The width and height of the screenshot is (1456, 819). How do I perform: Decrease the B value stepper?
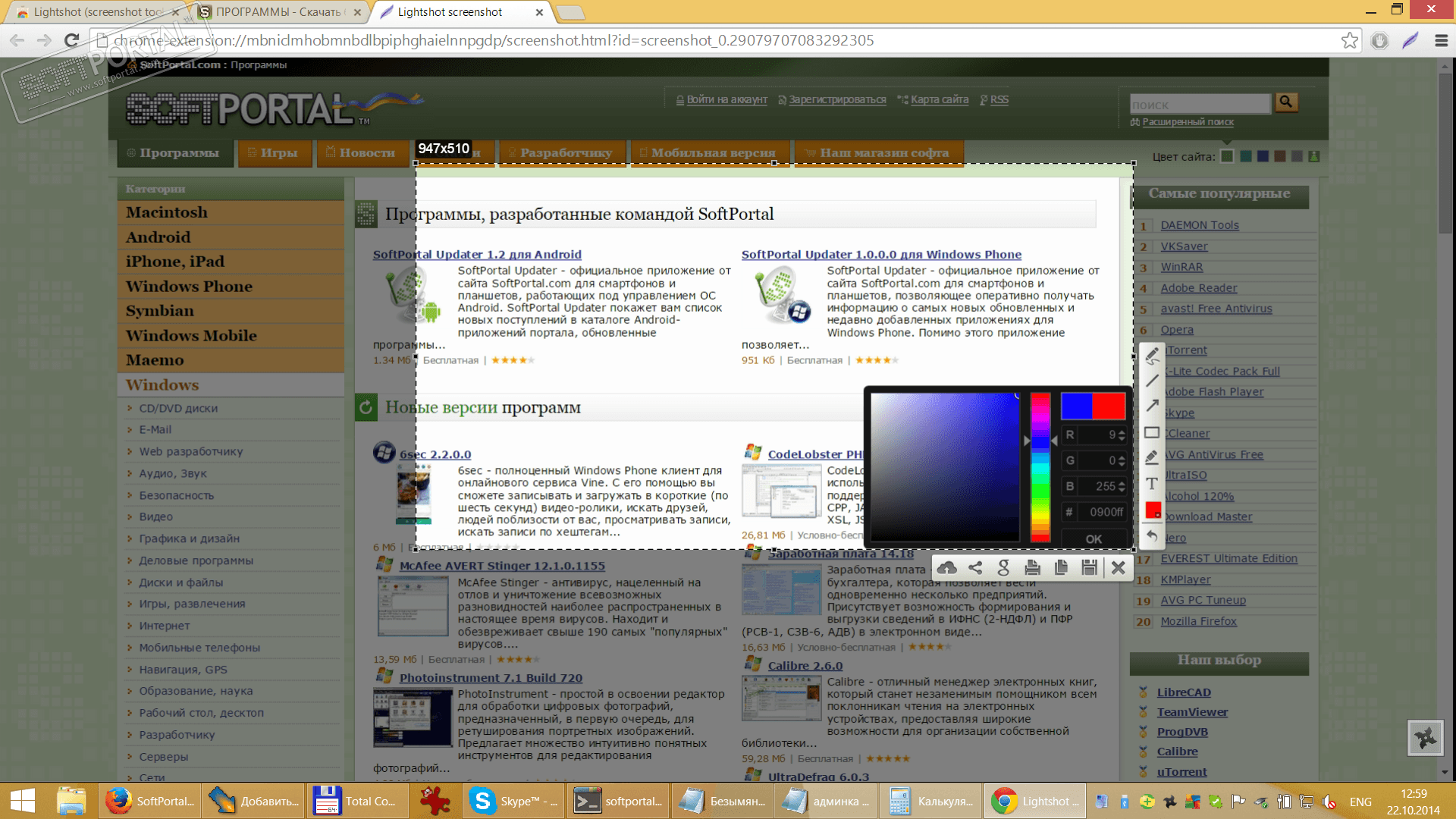pyautogui.click(x=1122, y=490)
